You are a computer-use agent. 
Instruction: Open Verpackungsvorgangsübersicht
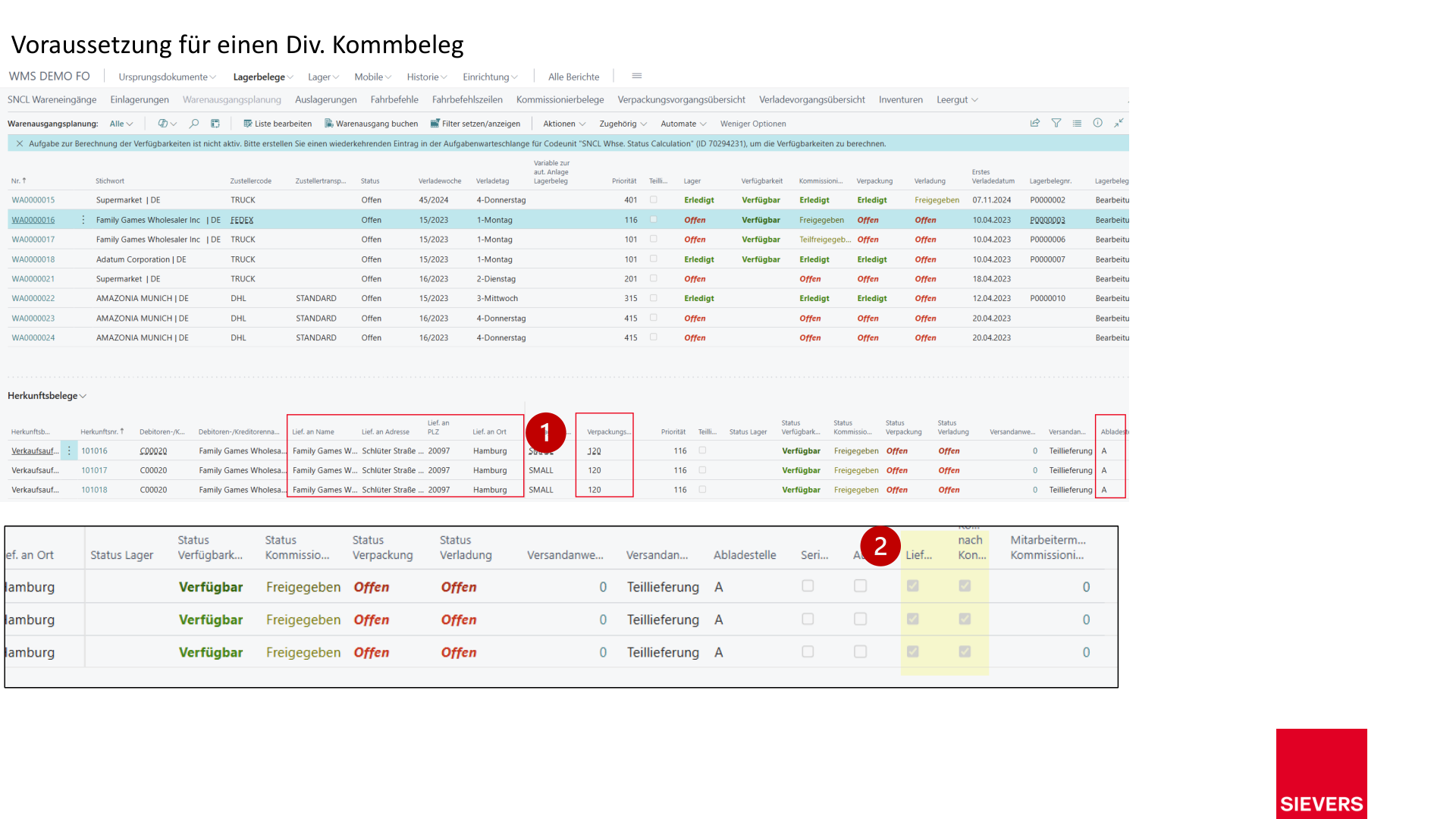click(x=681, y=99)
